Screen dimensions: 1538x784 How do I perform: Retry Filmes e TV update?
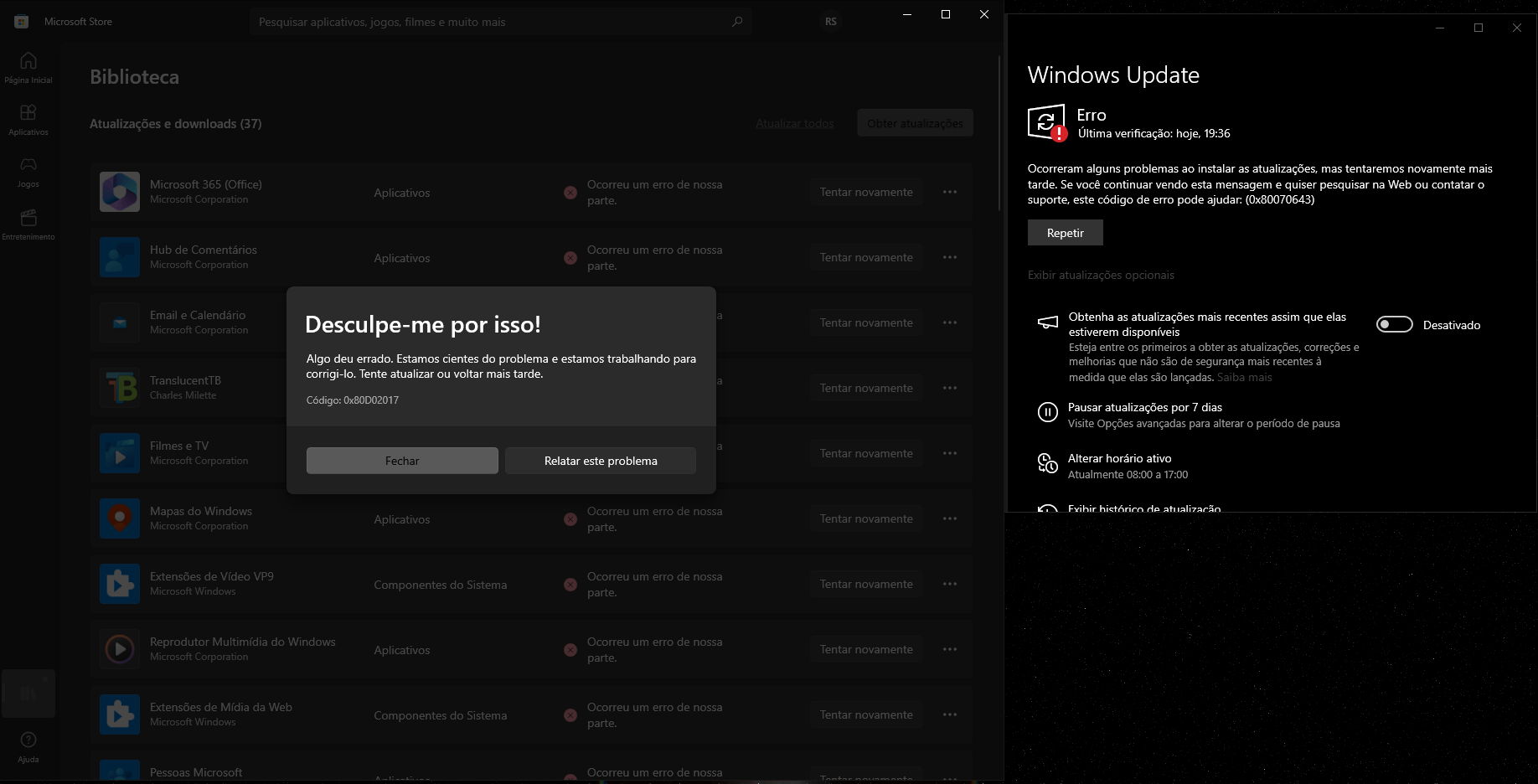(x=866, y=453)
